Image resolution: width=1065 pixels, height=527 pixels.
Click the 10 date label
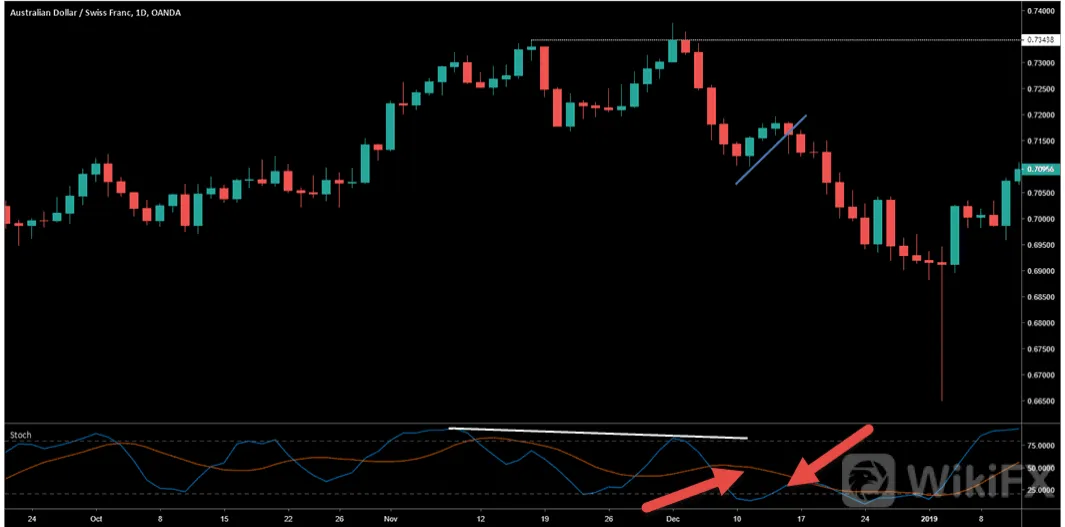(736, 517)
